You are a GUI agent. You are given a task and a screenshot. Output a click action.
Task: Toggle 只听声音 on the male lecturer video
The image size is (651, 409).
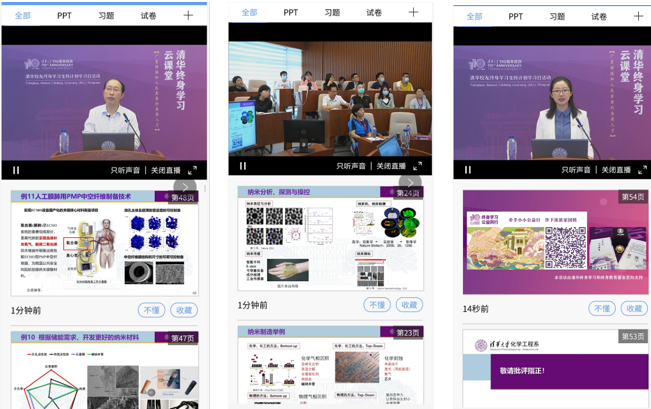click(x=126, y=170)
